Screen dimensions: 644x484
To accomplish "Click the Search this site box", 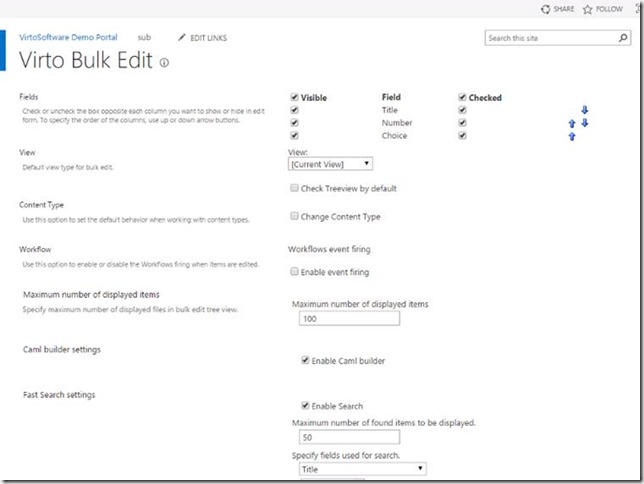I will click(x=550, y=38).
